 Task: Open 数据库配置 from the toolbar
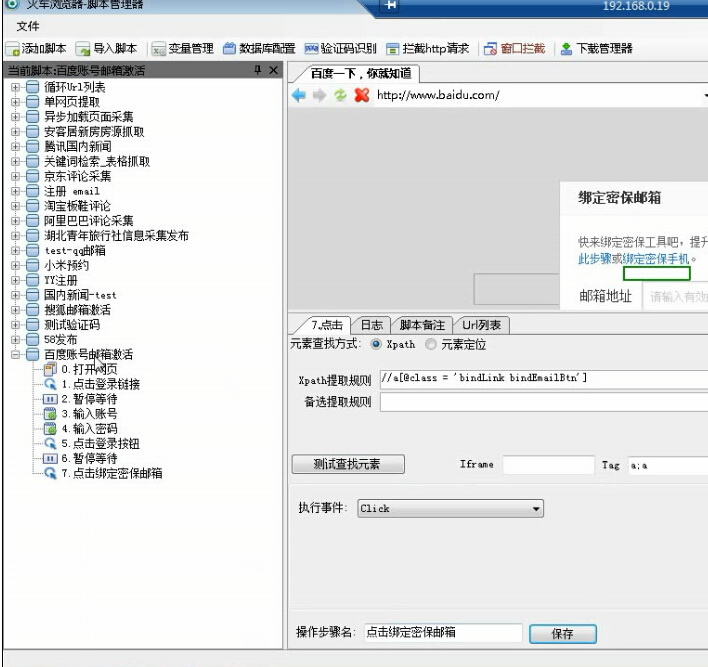tap(259, 49)
